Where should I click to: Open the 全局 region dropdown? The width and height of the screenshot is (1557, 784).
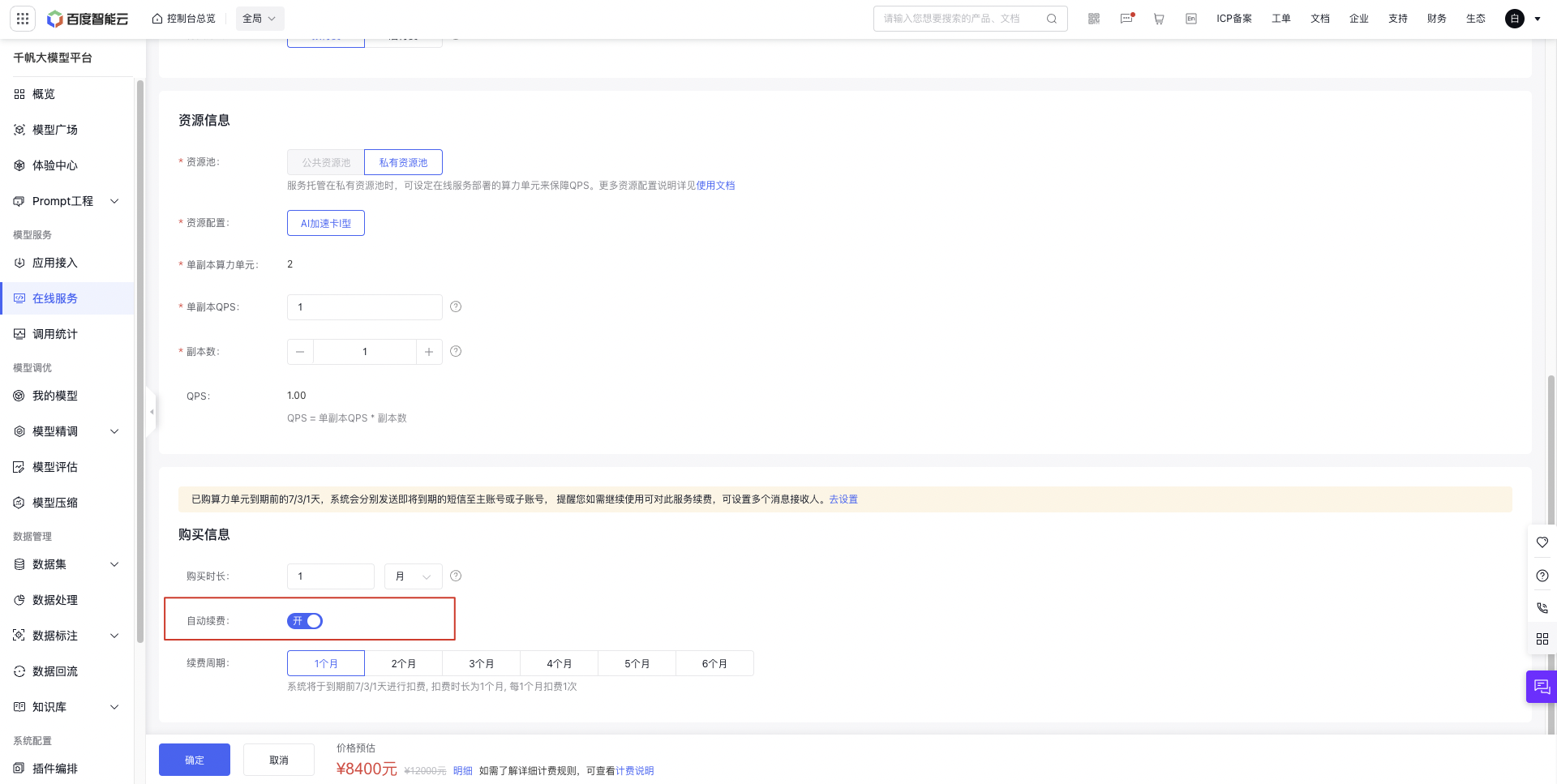(259, 19)
